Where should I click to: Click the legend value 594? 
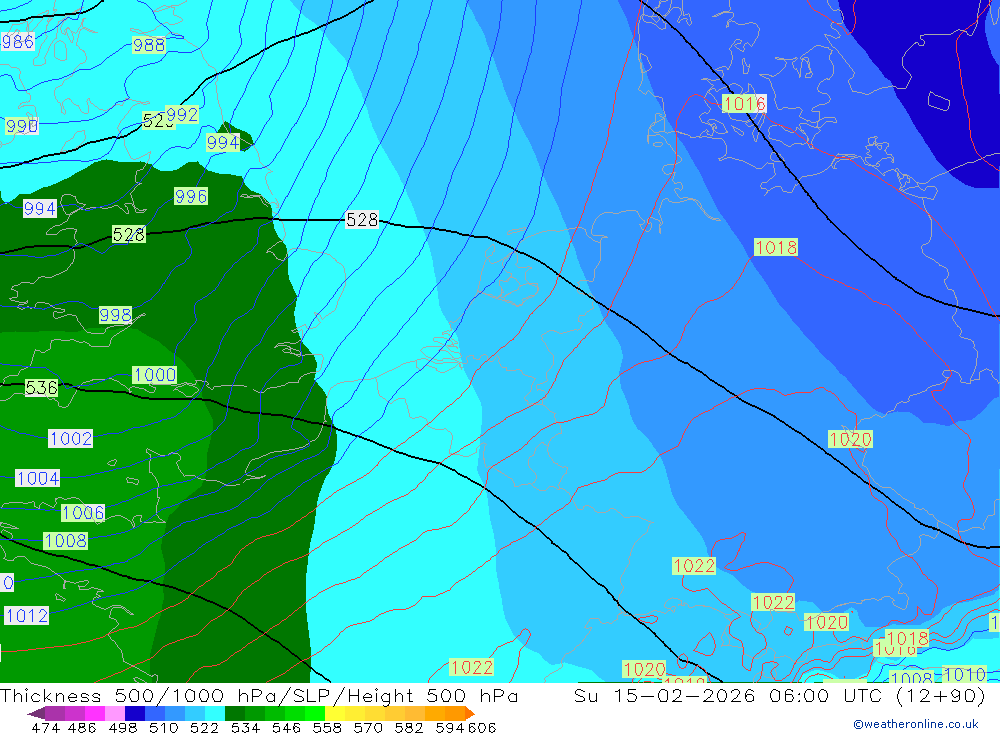coord(449,728)
